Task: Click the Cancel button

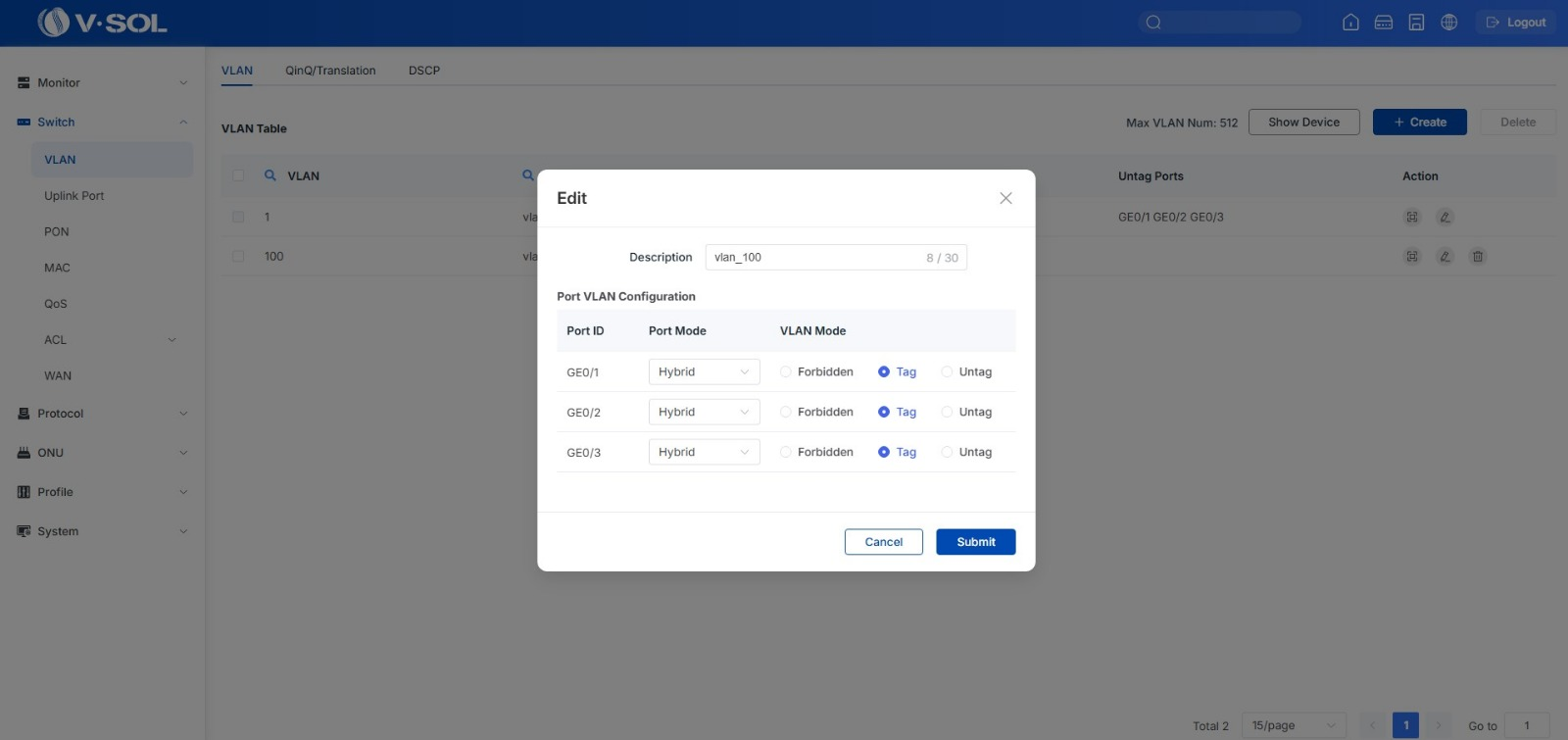Action: (884, 542)
